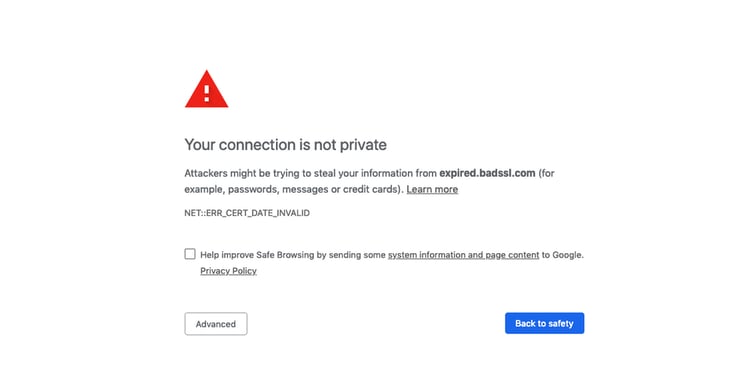Image resolution: width=754 pixels, height=385 pixels.
Task: Click 'to Google.' after the checkbox label
Action: point(563,255)
